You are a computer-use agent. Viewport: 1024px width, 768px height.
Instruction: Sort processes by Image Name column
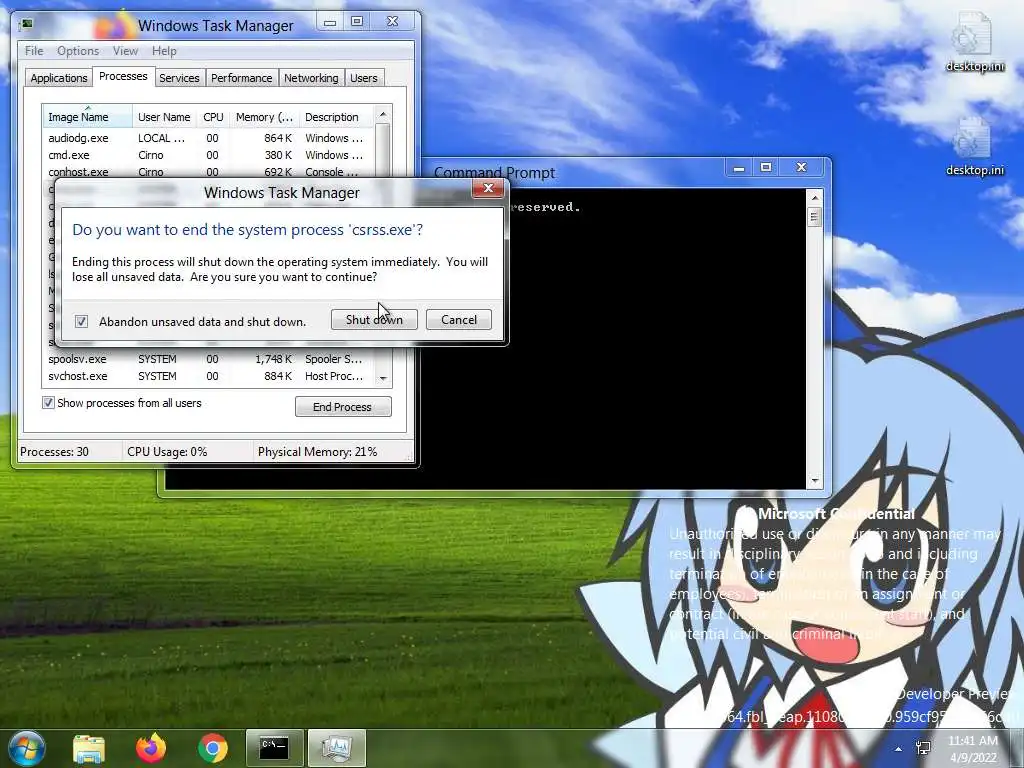point(88,117)
